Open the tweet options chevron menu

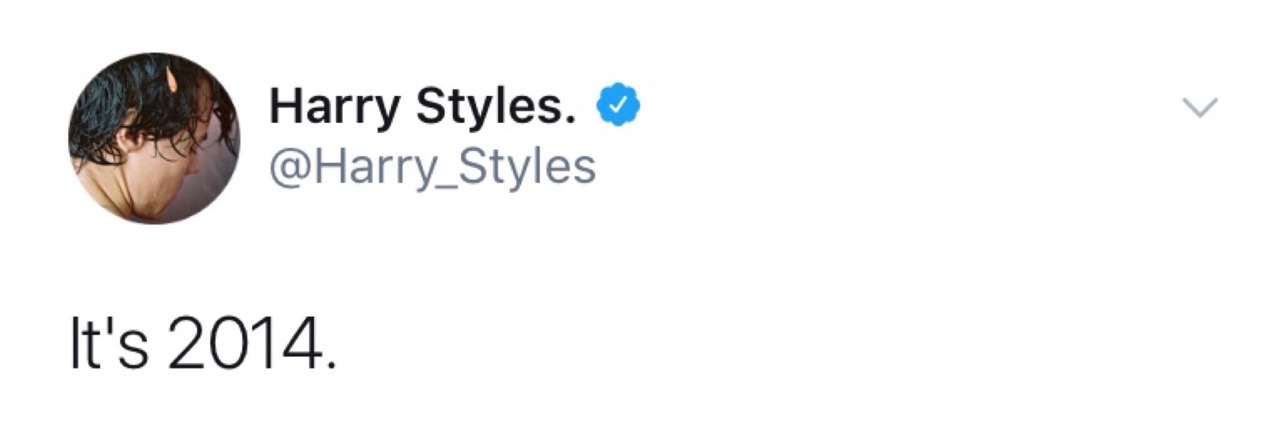pyautogui.click(x=1199, y=107)
